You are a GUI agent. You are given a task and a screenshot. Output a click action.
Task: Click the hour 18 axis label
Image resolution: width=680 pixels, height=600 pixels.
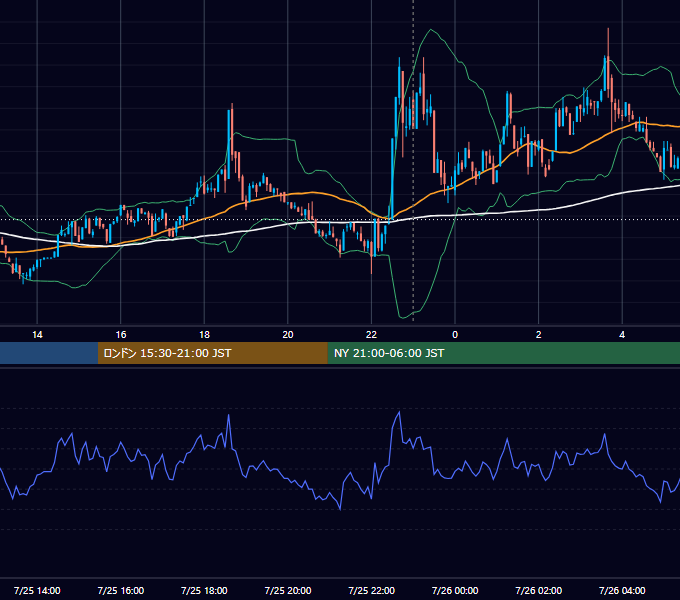(204, 335)
